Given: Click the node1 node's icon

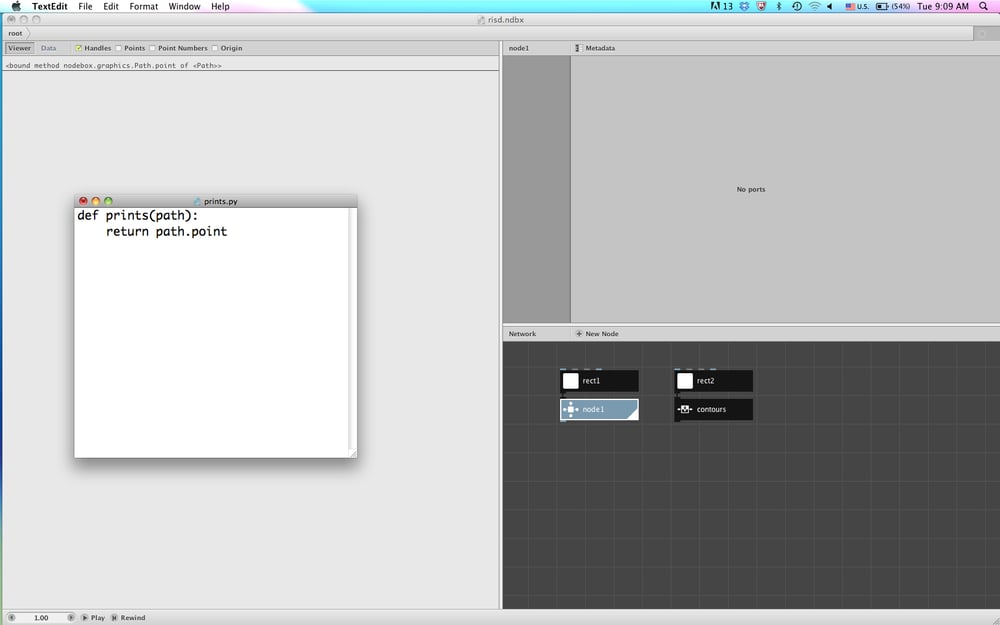Looking at the screenshot, I should tap(571, 409).
